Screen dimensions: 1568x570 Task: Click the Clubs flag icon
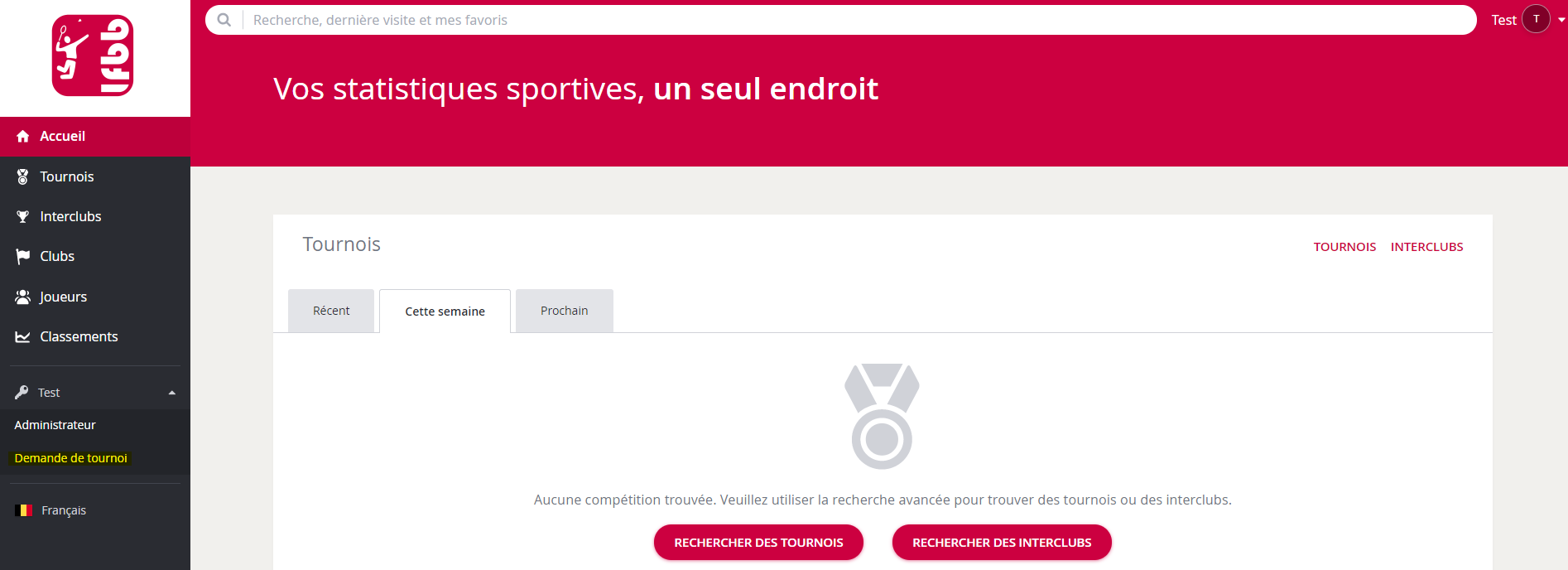tap(23, 257)
